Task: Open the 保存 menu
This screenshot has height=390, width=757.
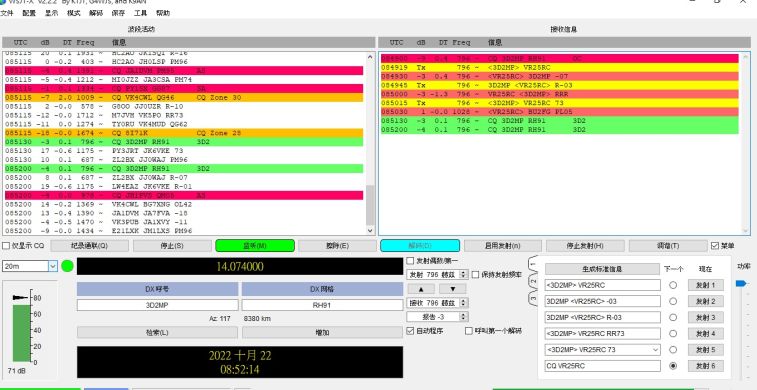Action: point(118,13)
